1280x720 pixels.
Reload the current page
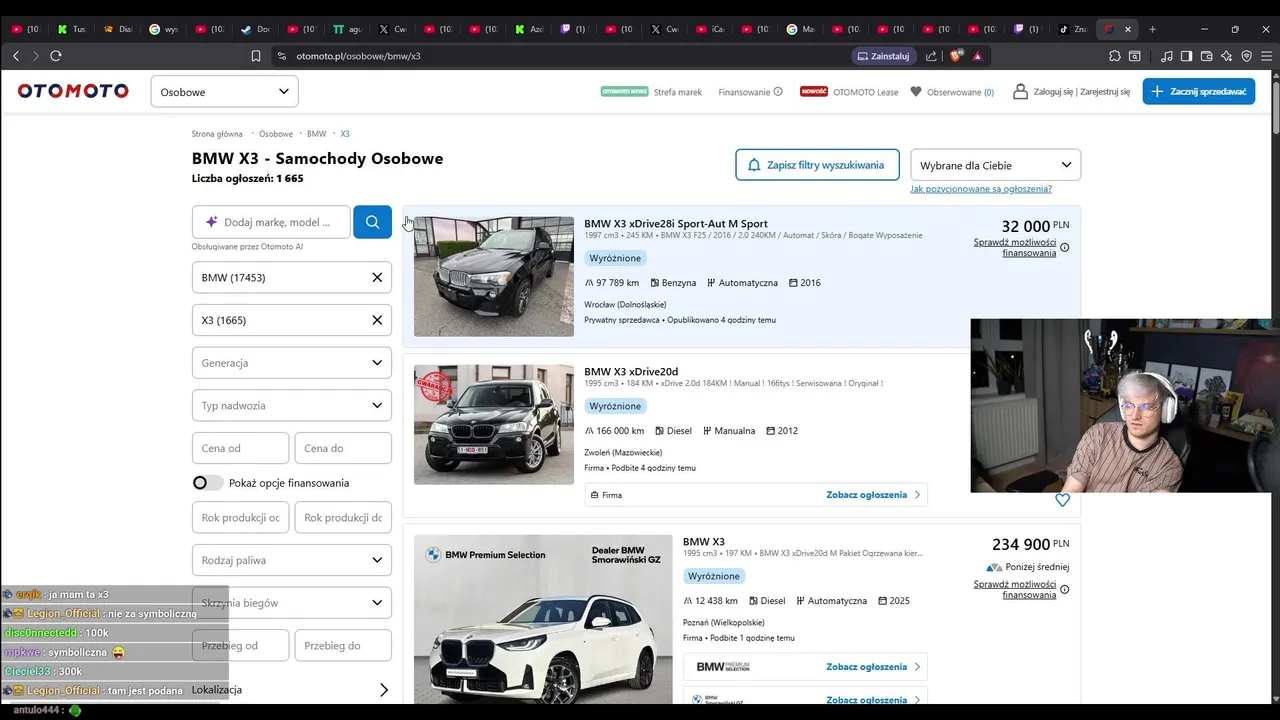[56, 56]
